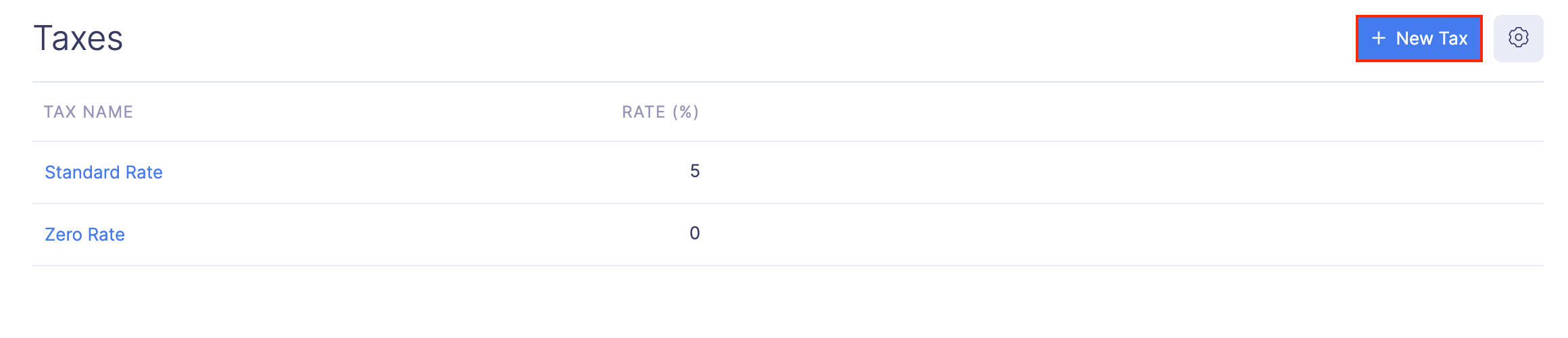Click the "New Tax" text label
The image size is (1568, 338).
tap(1431, 39)
